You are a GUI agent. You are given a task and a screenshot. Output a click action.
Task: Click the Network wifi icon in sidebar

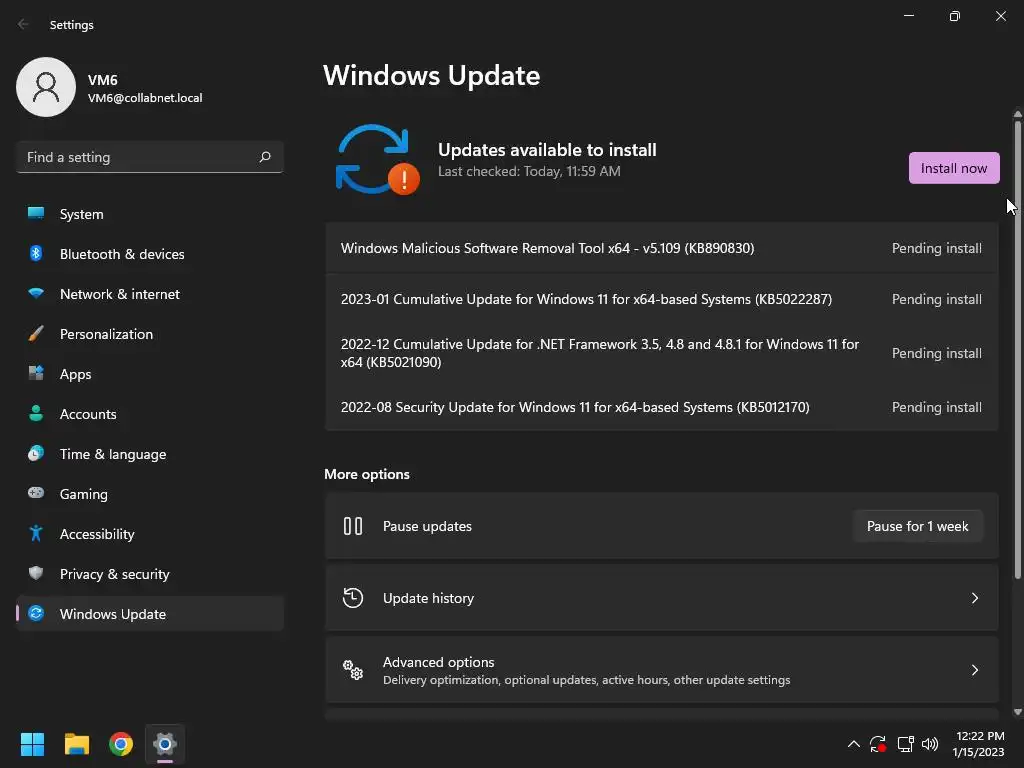point(36,293)
